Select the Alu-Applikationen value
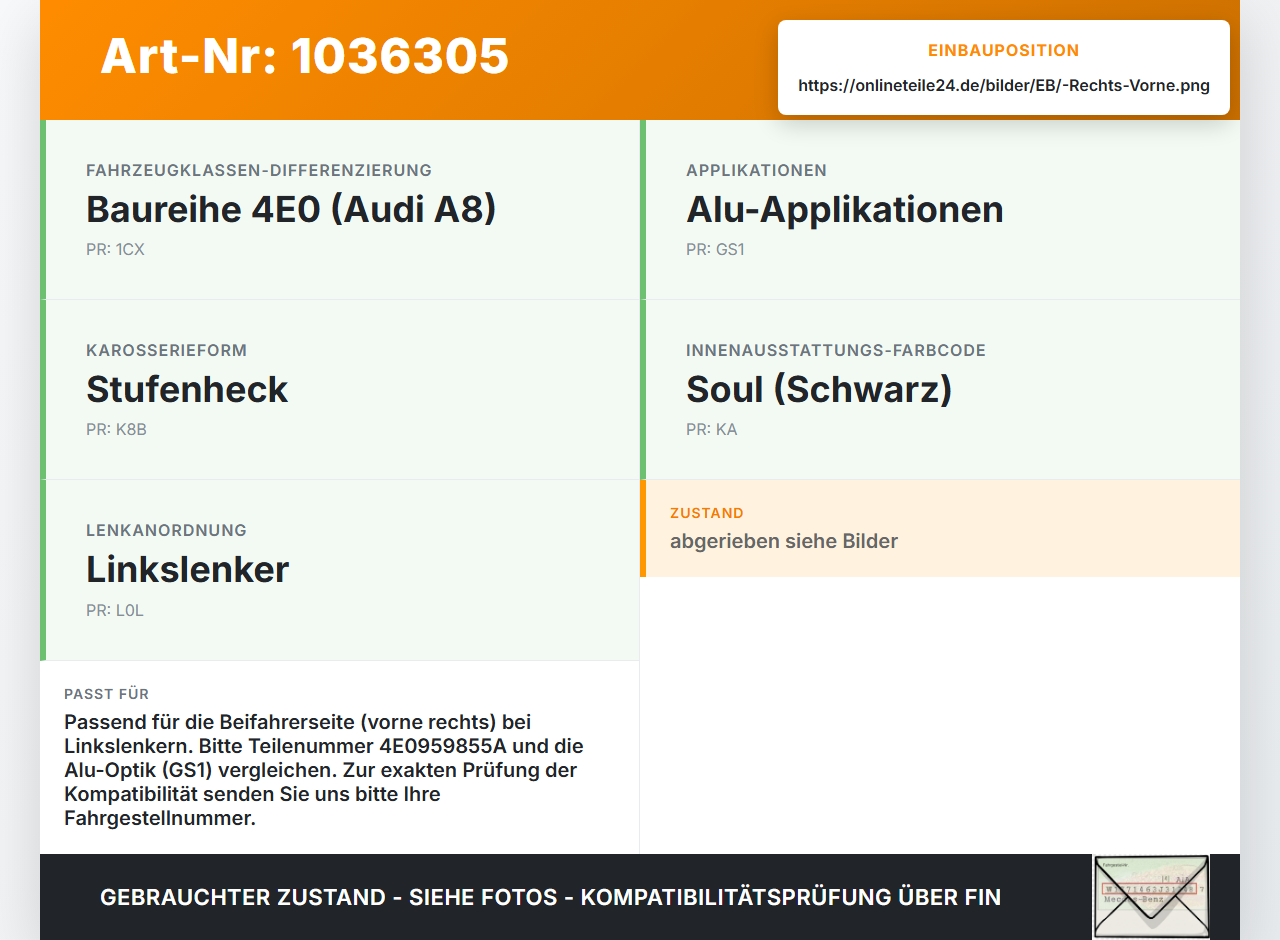 [845, 209]
